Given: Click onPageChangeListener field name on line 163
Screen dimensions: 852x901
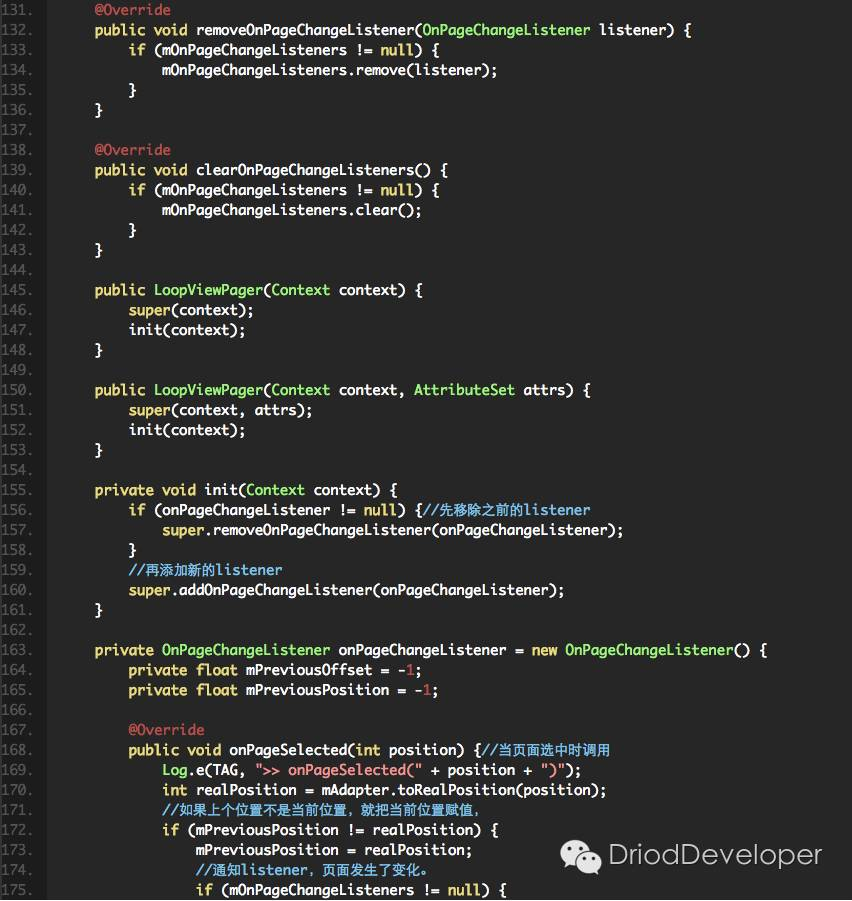Looking at the screenshot, I should click(x=422, y=650).
